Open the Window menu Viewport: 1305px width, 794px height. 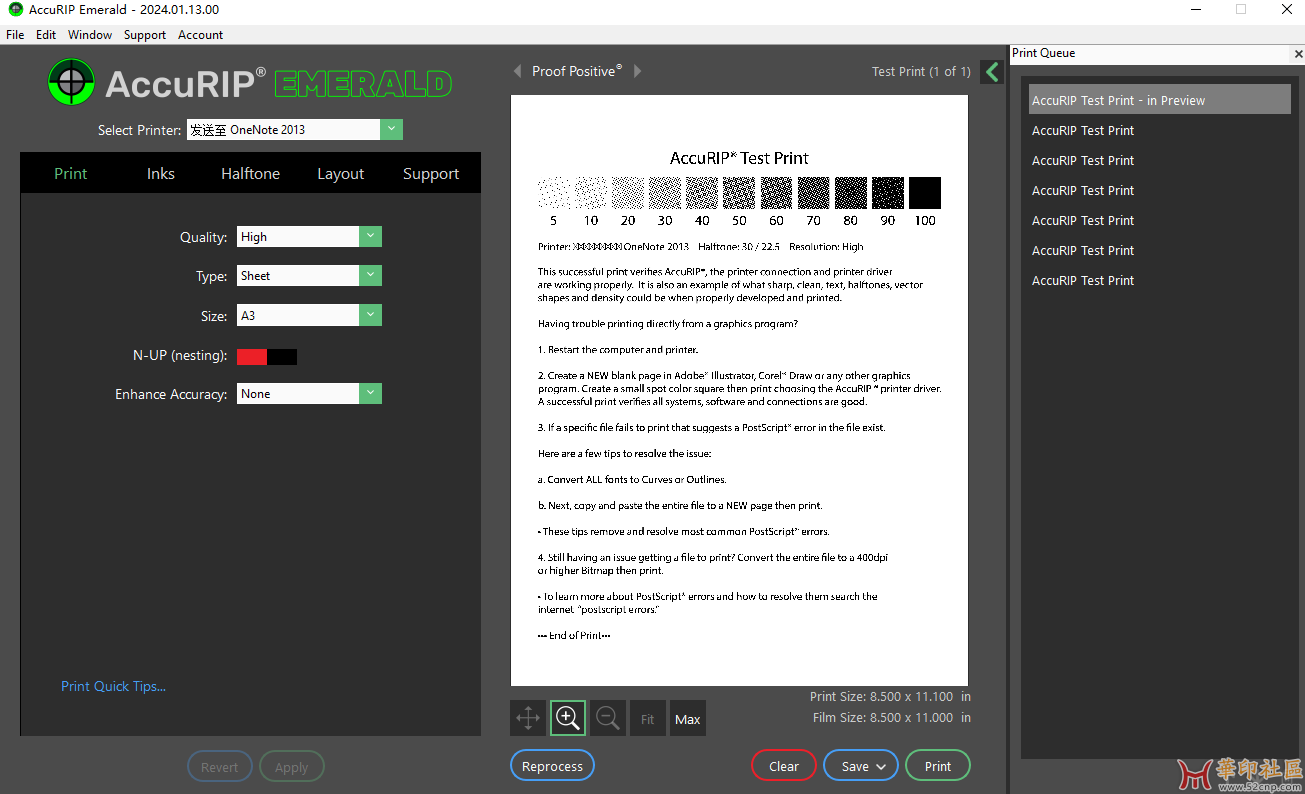coord(90,35)
